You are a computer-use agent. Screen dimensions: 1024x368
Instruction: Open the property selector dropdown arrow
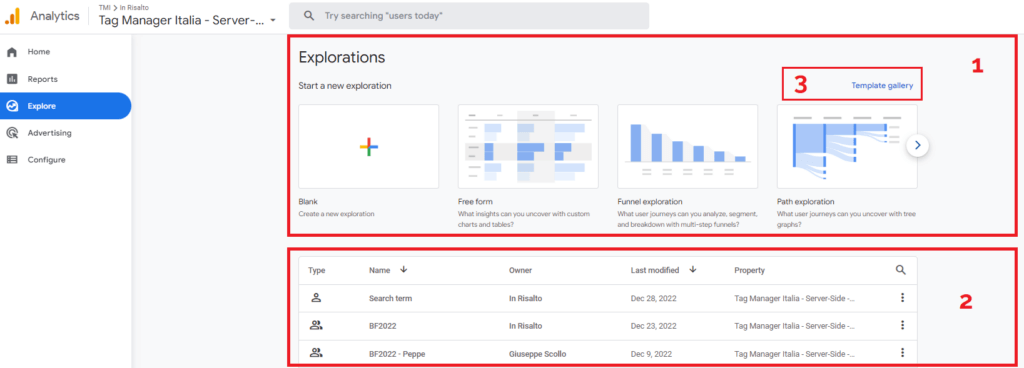(273, 20)
